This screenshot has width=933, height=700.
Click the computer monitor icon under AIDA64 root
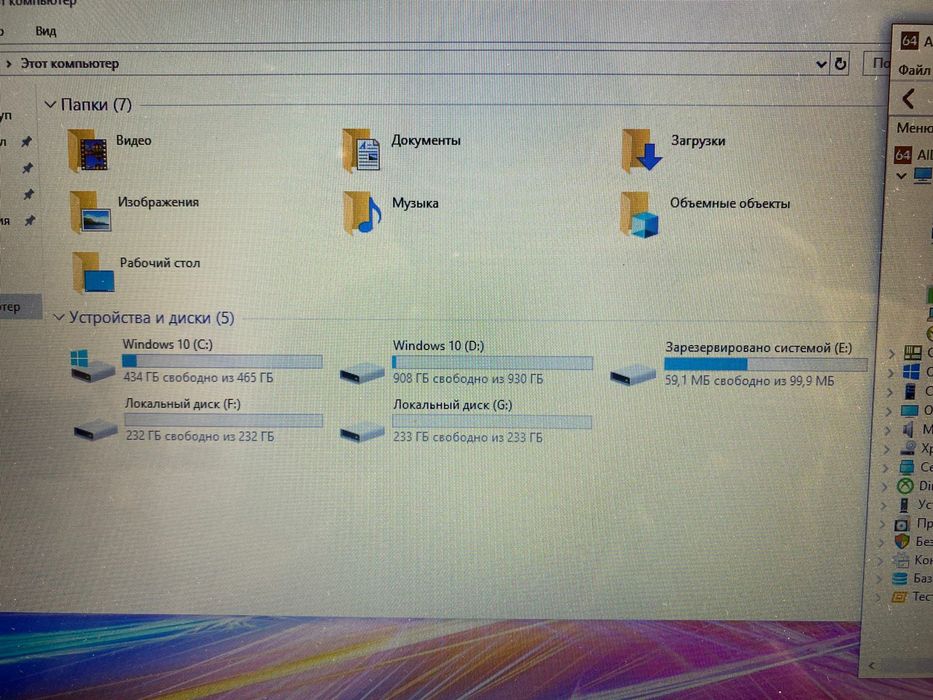coord(923,175)
